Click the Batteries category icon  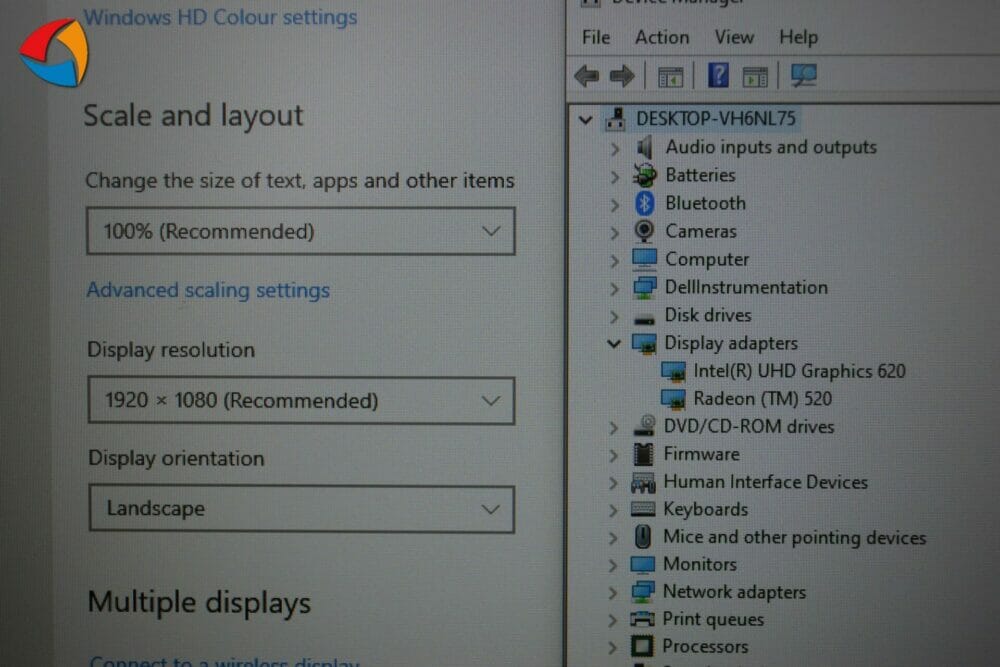click(x=644, y=175)
